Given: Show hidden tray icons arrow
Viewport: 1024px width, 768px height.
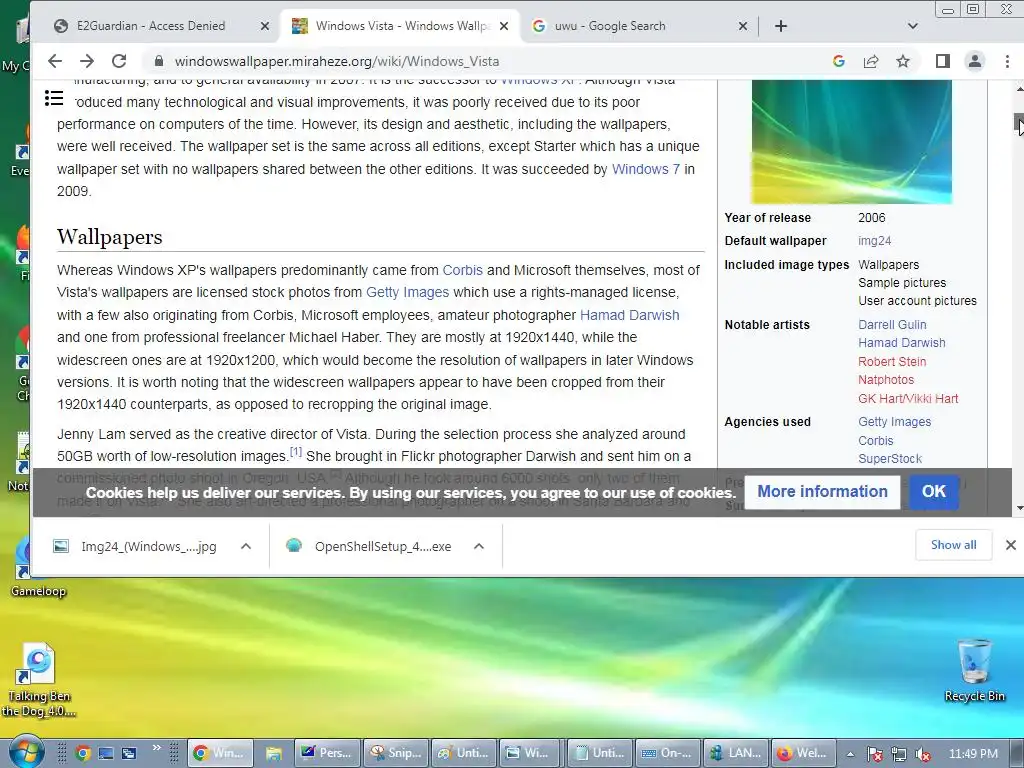Looking at the screenshot, I should click(850, 754).
